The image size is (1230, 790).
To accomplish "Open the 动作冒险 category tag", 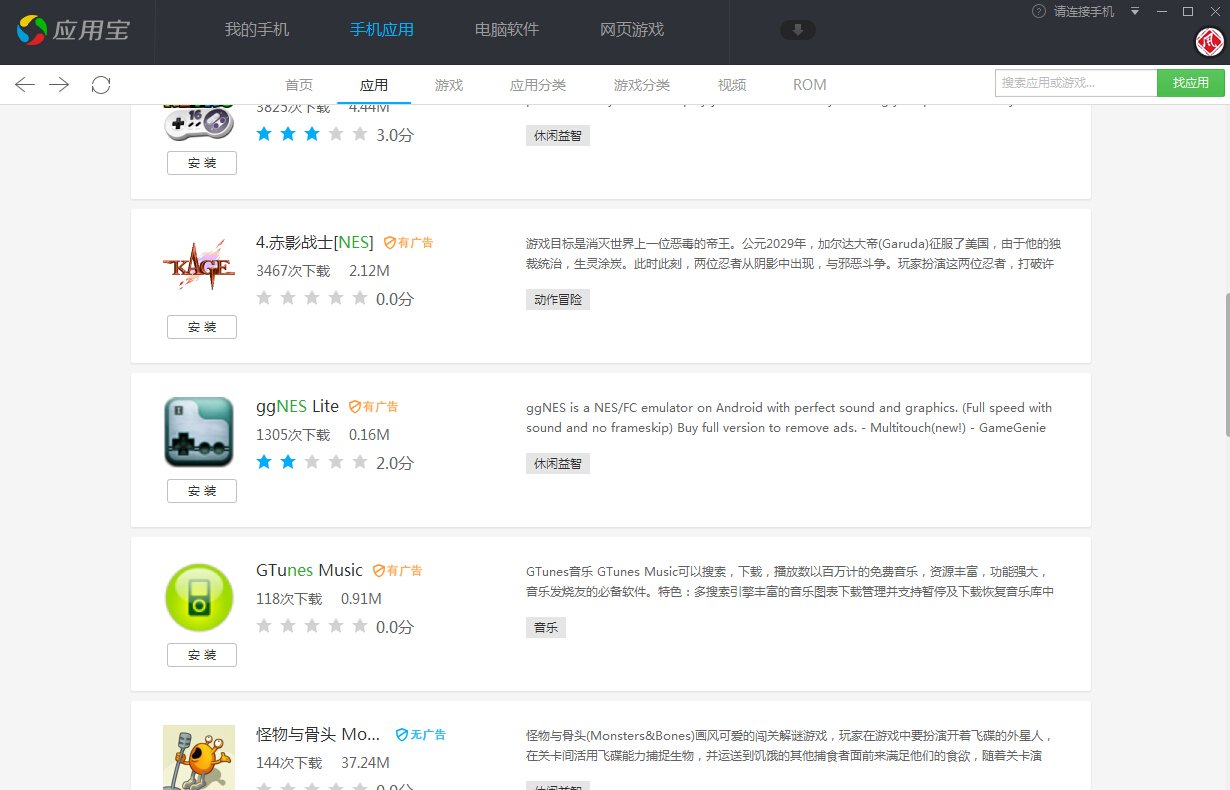I will (x=557, y=299).
